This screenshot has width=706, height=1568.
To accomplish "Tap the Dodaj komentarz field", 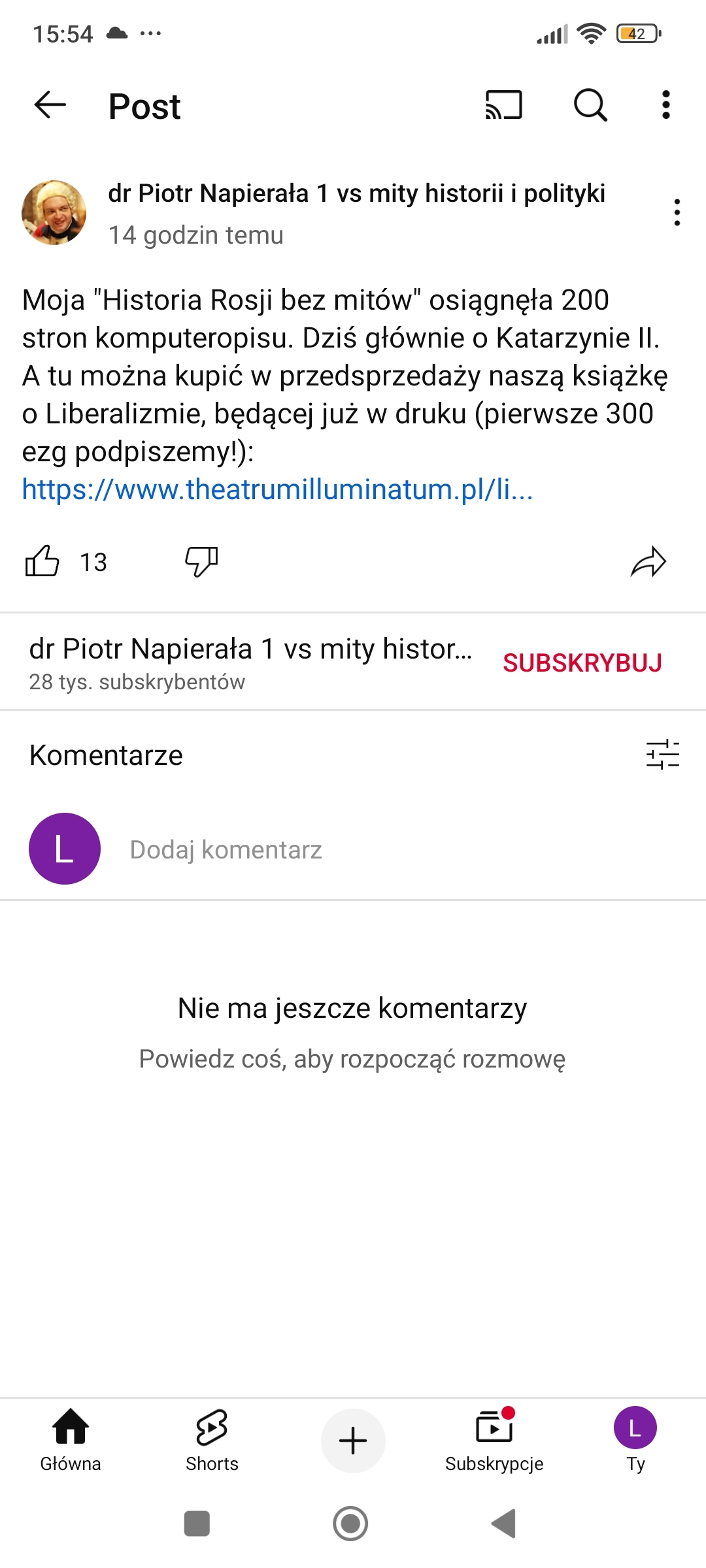I will coord(226,850).
